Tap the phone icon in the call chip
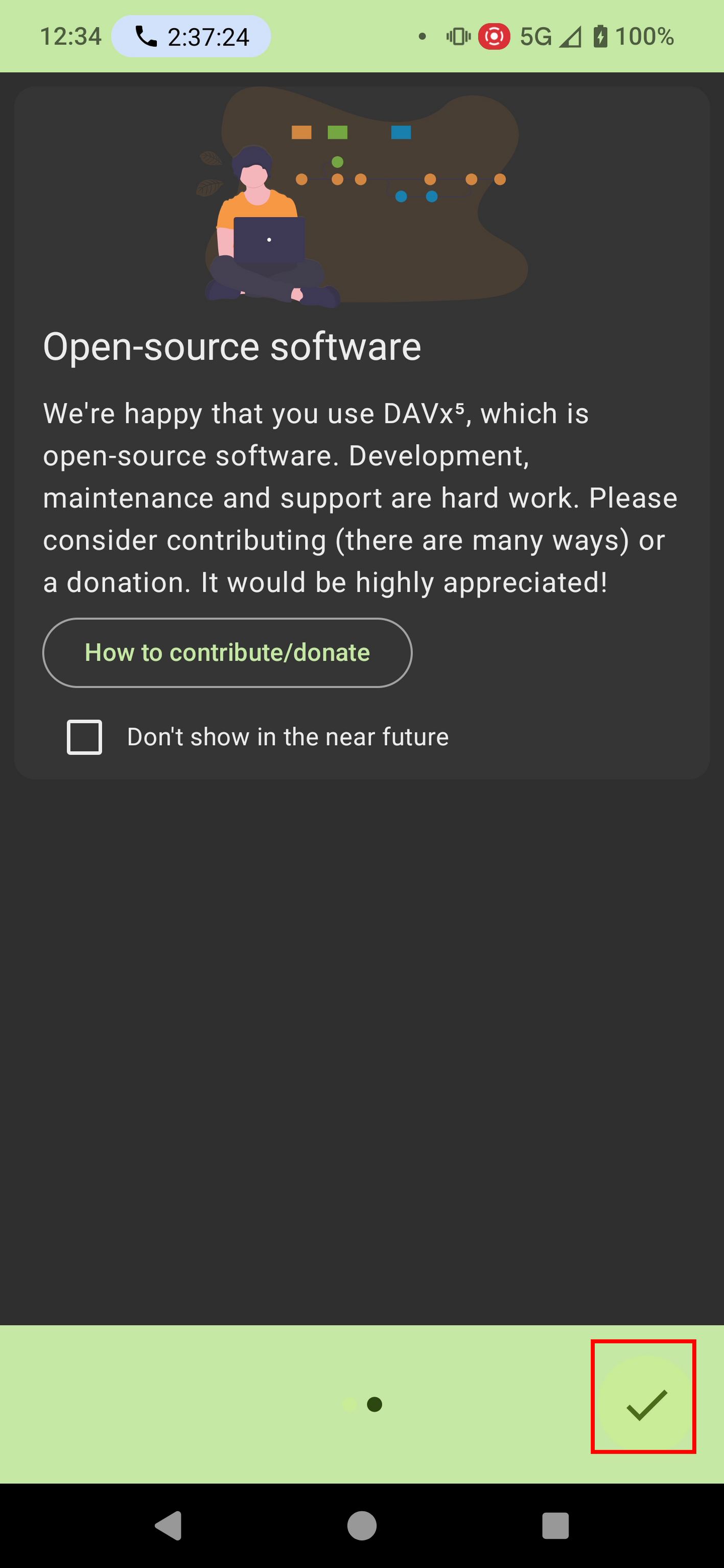Image resolution: width=724 pixels, height=1568 pixels. (x=146, y=37)
